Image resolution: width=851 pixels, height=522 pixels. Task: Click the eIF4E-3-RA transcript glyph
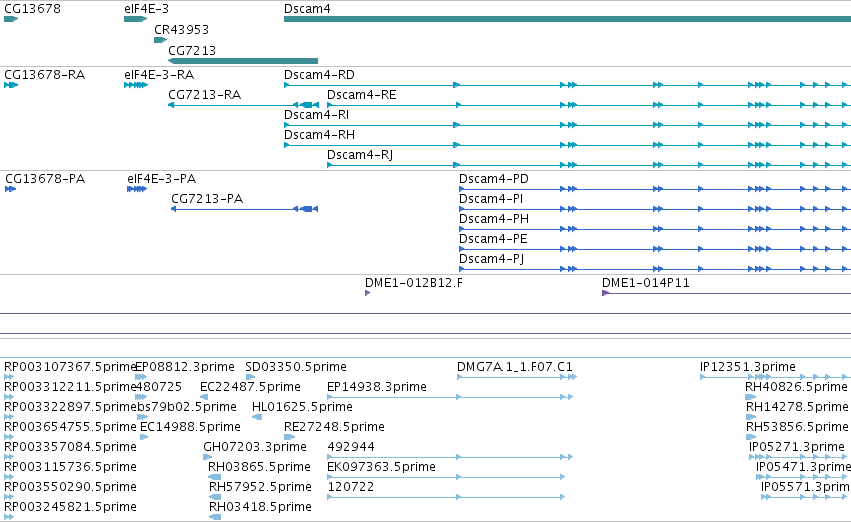[136, 85]
